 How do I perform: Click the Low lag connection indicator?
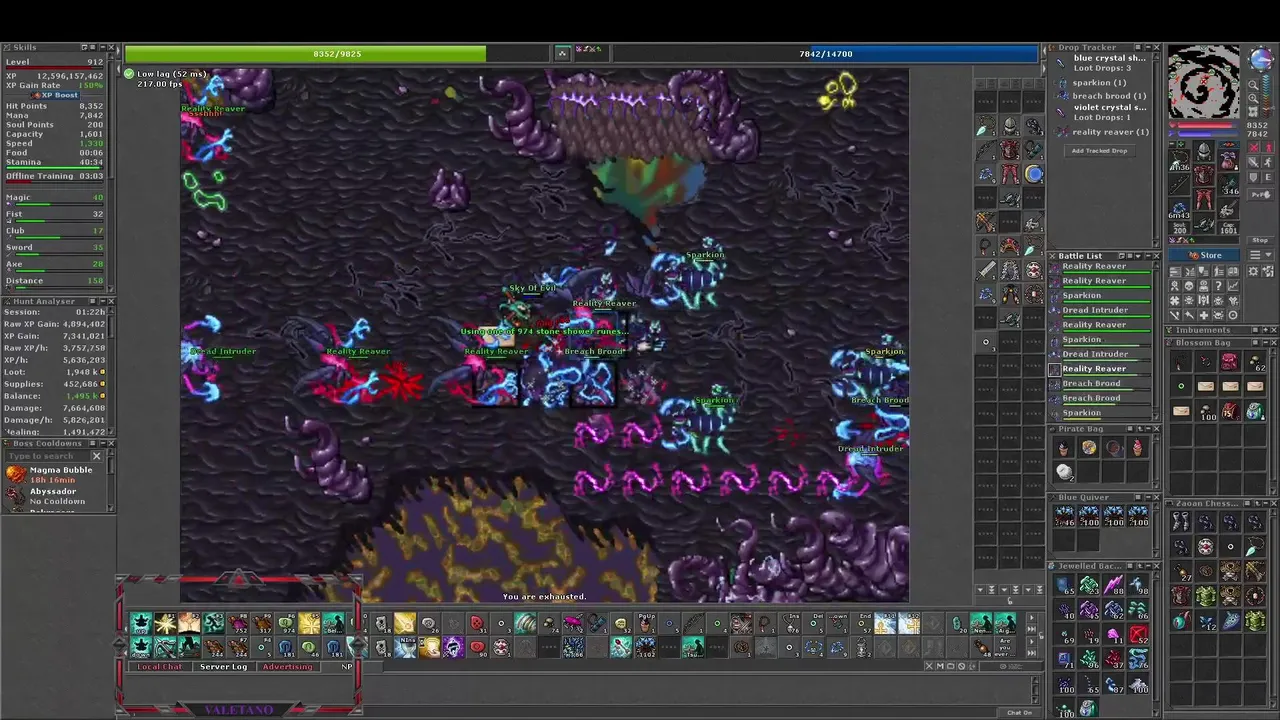click(x=166, y=74)
